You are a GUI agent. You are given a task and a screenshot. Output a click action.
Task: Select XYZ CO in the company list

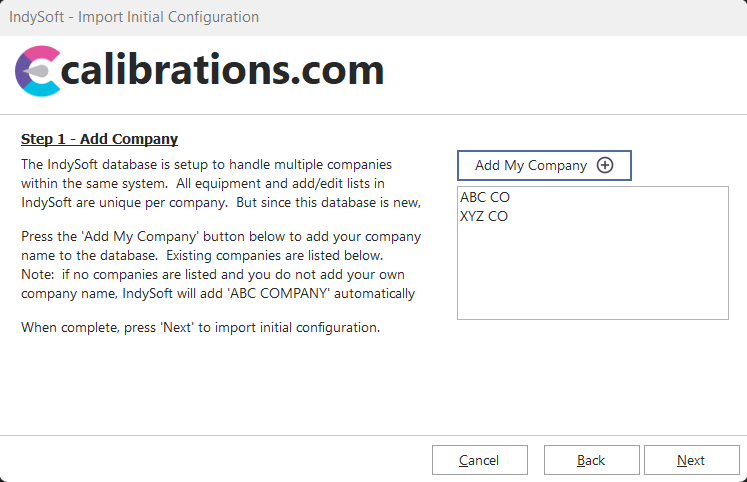[x=484, y=216]
